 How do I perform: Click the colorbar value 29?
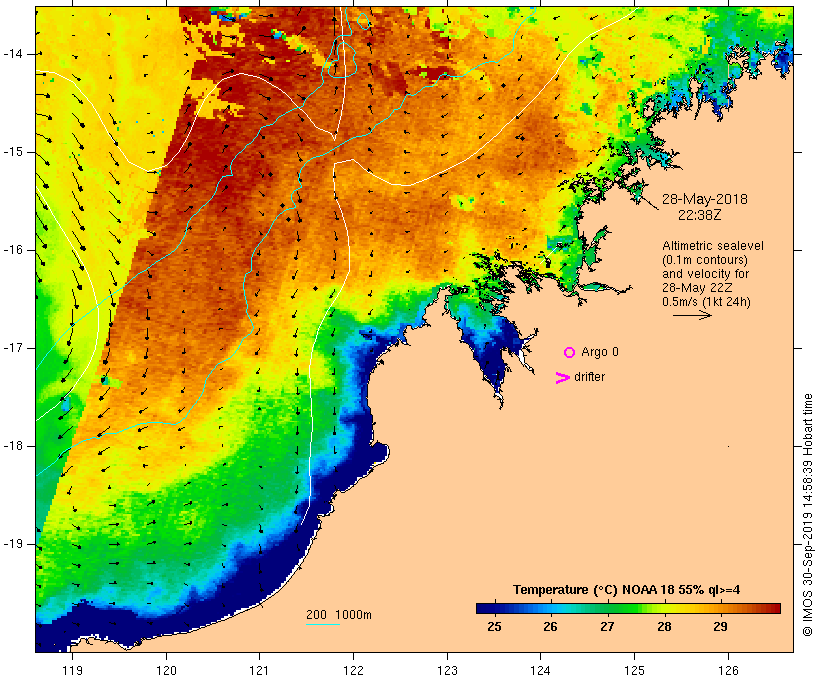(720, 626)
